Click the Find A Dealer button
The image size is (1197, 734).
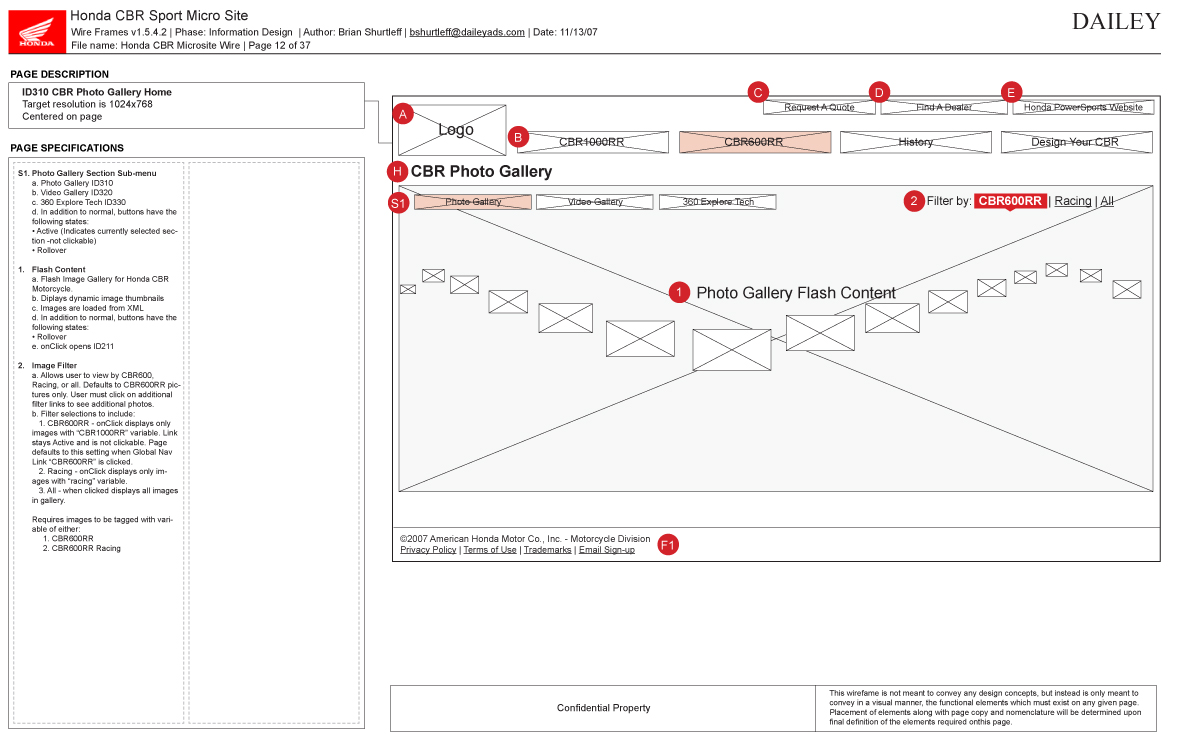(944, 107)
